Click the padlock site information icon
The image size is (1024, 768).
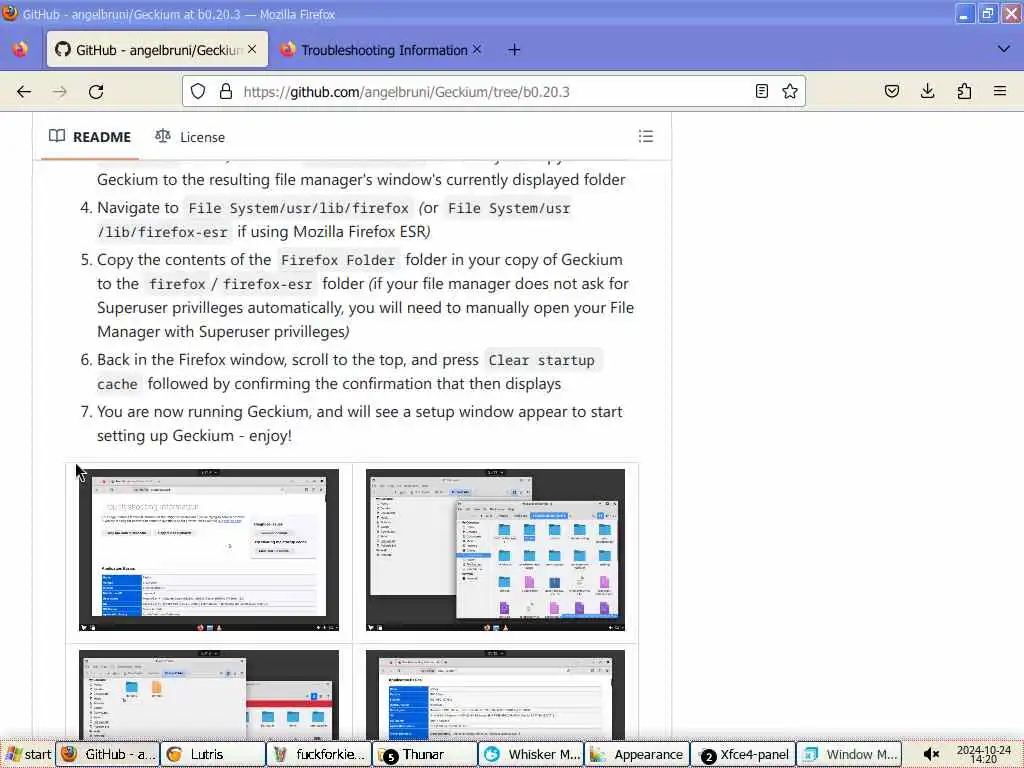226,91
